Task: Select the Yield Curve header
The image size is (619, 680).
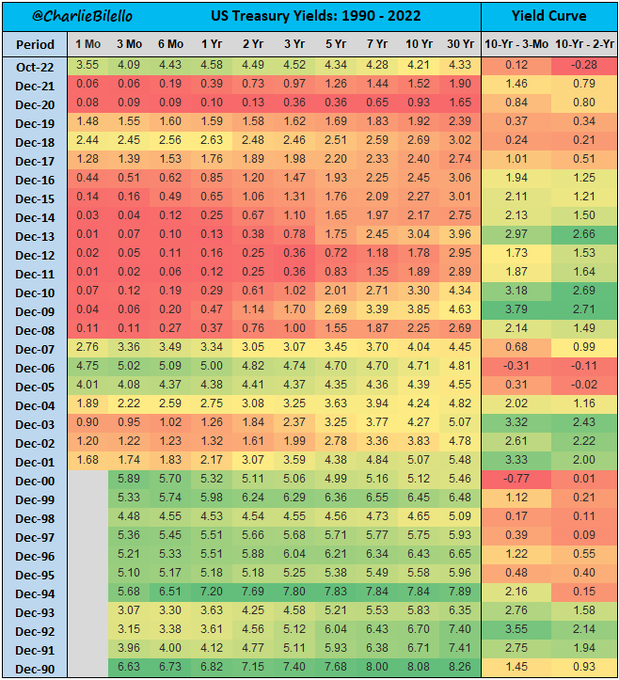Action: (x=548, y=17)
